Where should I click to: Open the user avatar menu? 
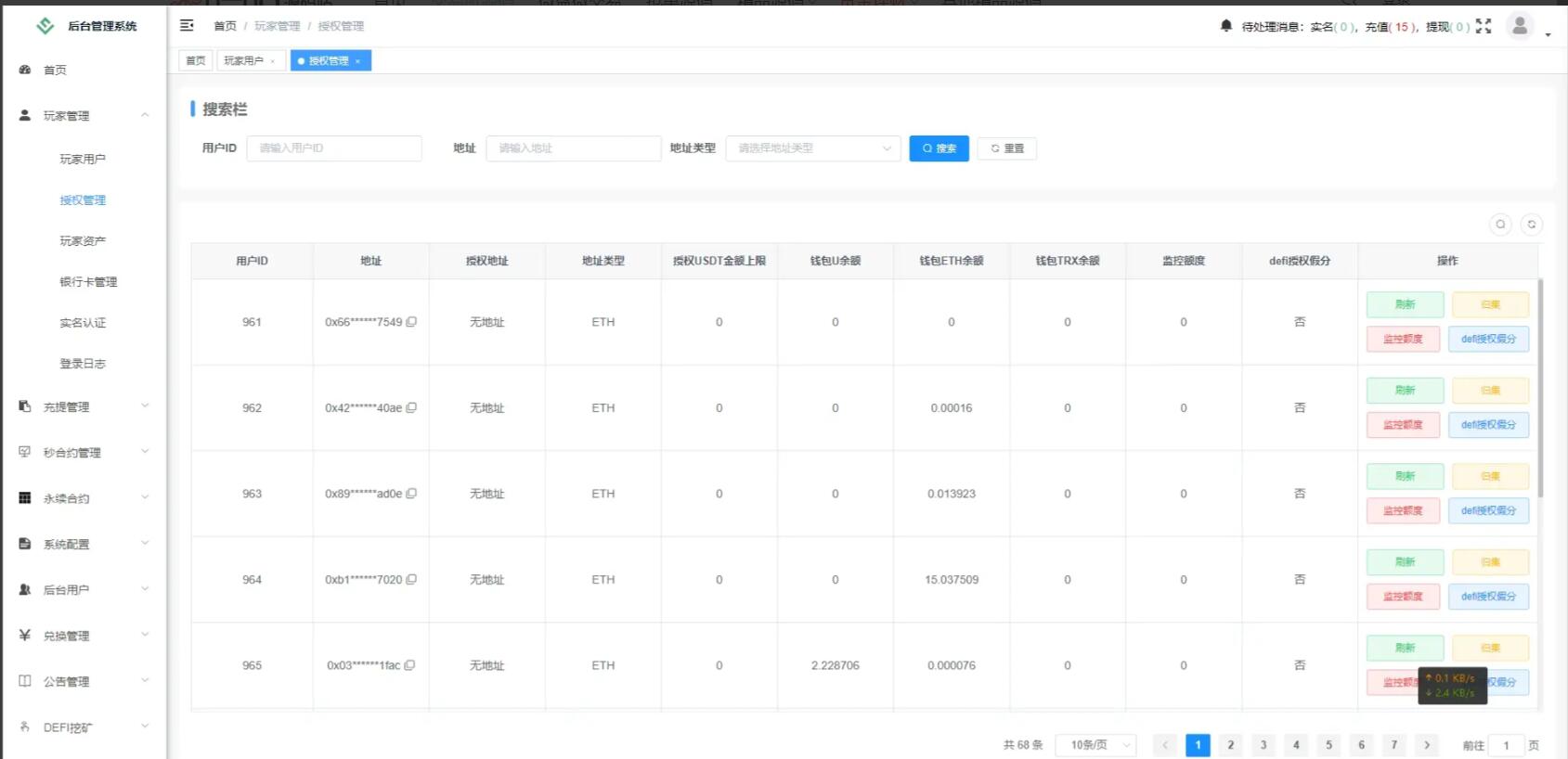click(1520, 26)
